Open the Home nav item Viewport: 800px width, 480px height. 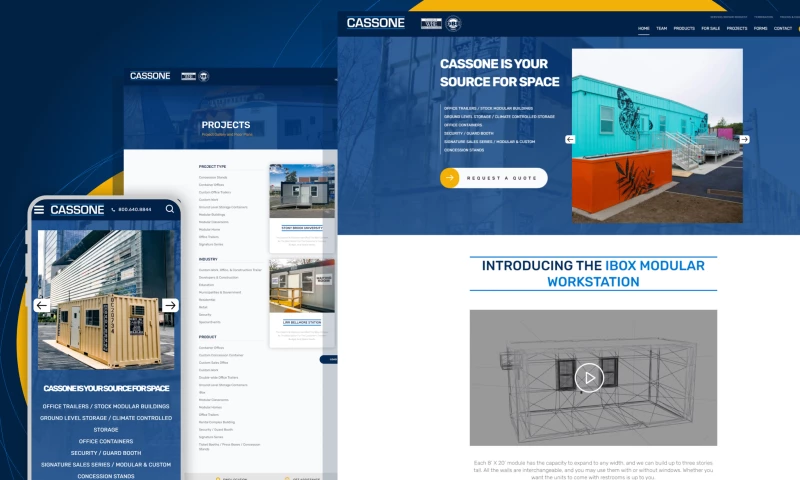[x=643, y=29]
